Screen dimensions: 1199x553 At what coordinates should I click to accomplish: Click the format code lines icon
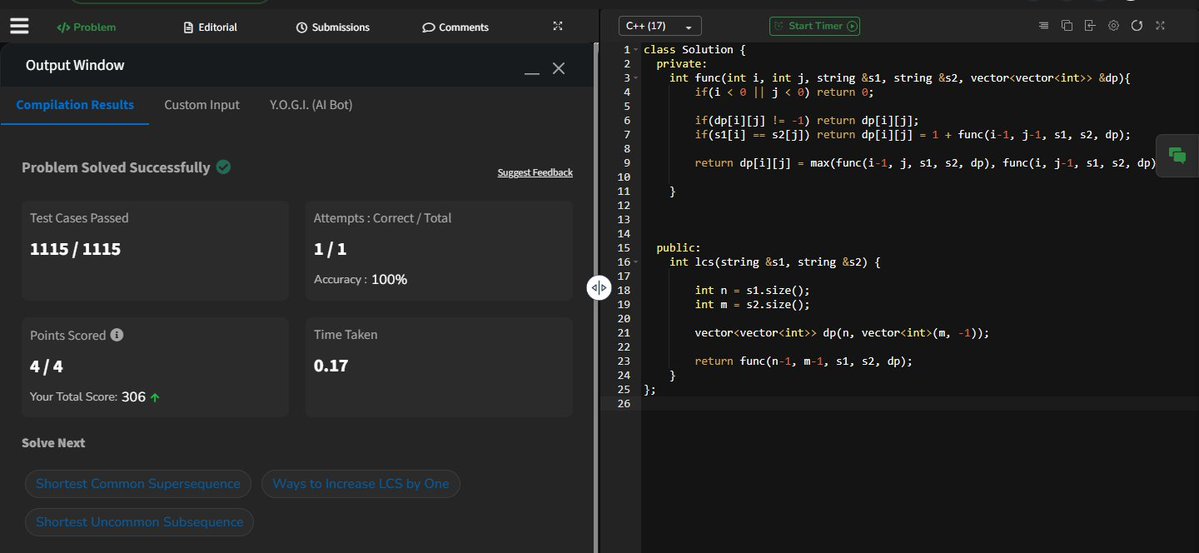tap(1044, 26)
